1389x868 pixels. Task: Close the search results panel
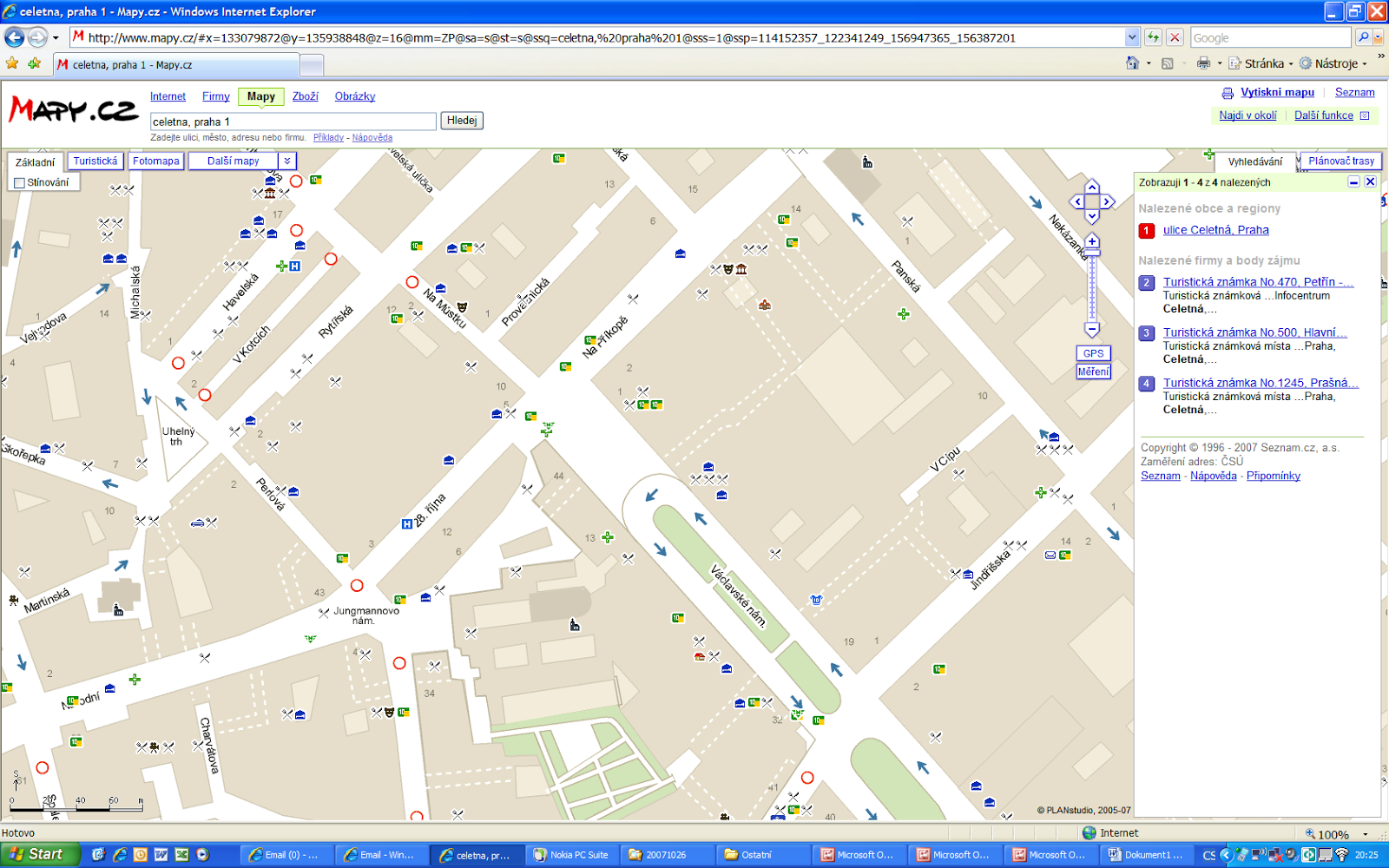[1370, 181]
